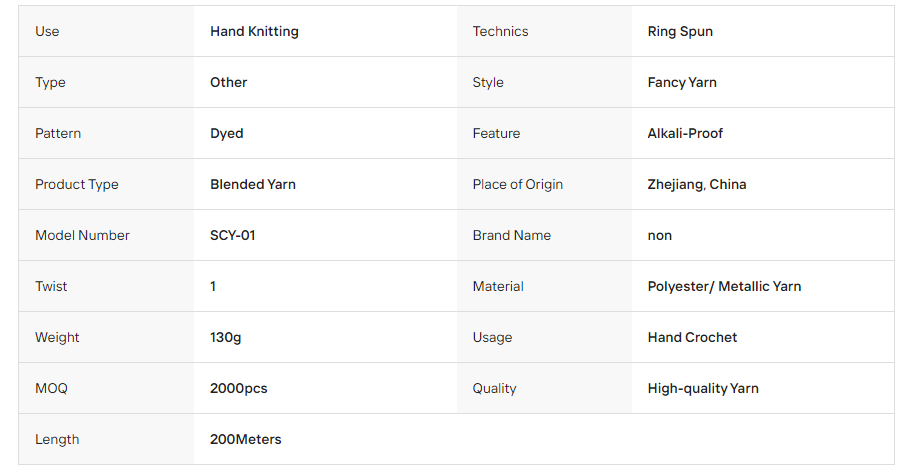
Task: Click the model number 'SCY-01'
Action: click(233, 235)
